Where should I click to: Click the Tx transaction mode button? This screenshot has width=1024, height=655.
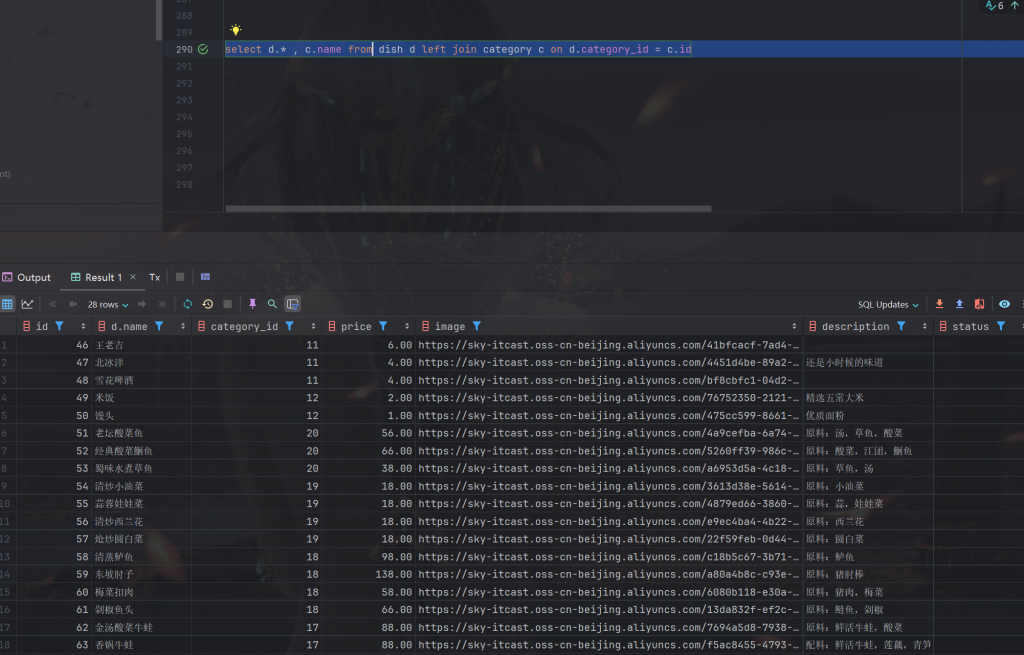[x=155, y=277]
